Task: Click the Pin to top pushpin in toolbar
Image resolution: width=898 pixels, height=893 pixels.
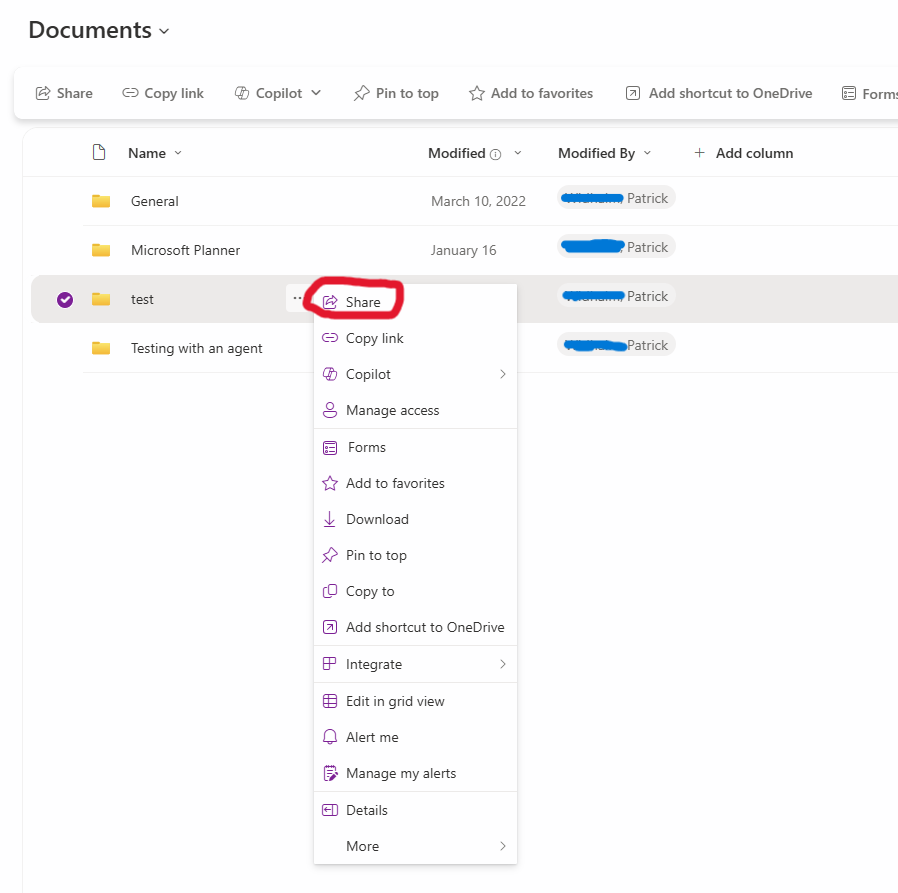Action: point(361,93)
